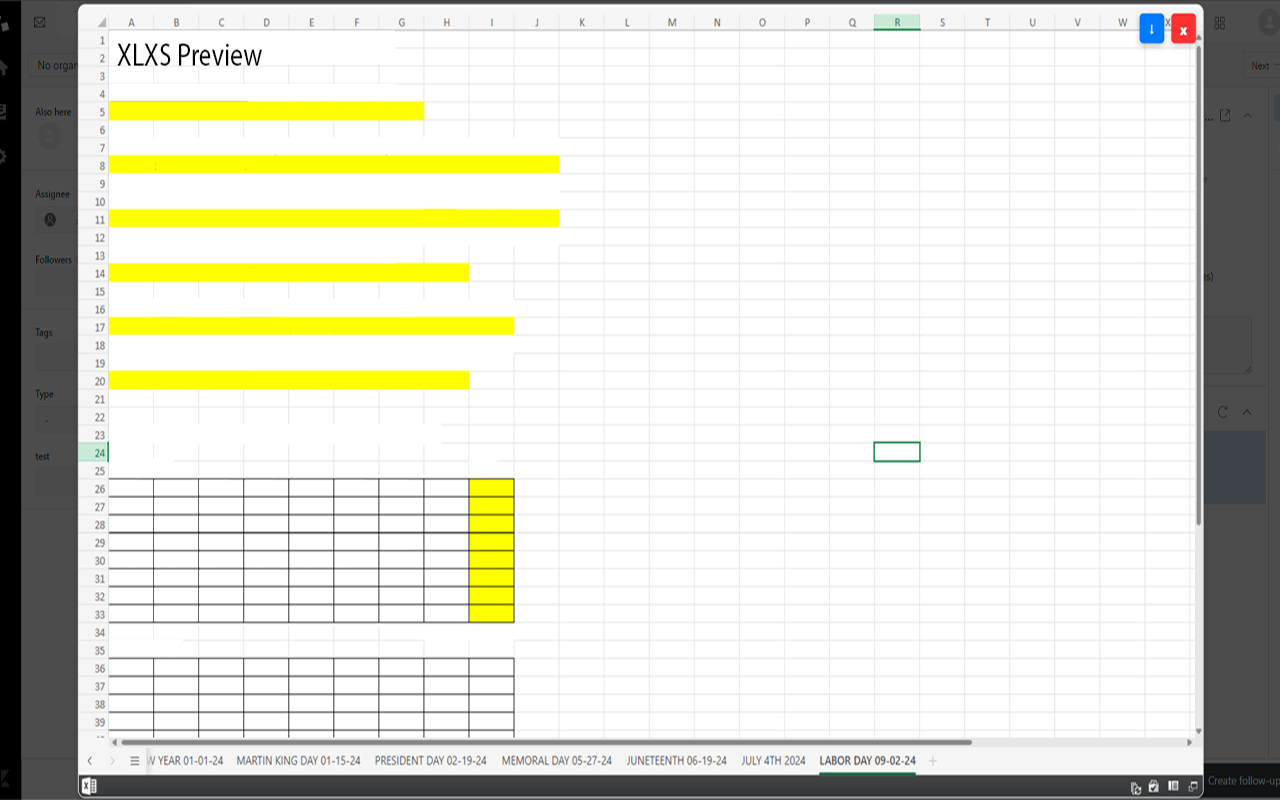Click the yellow cell in row 26 column I
The image size is (1280, 800).
[491, 487]
